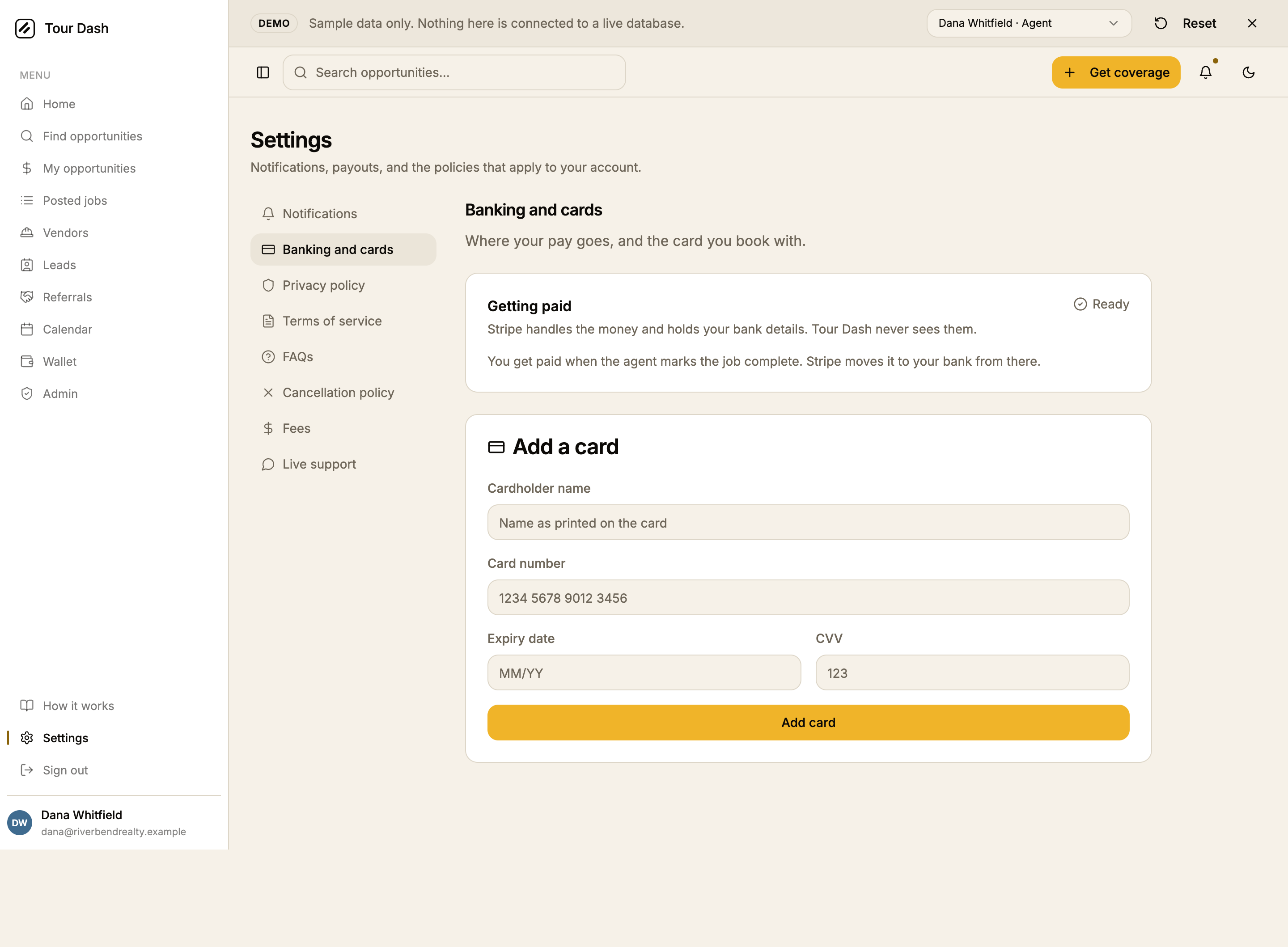Select the Banking and cards settings tab
The height and width of the screenshot is (947, 1288).
[343, 249]
